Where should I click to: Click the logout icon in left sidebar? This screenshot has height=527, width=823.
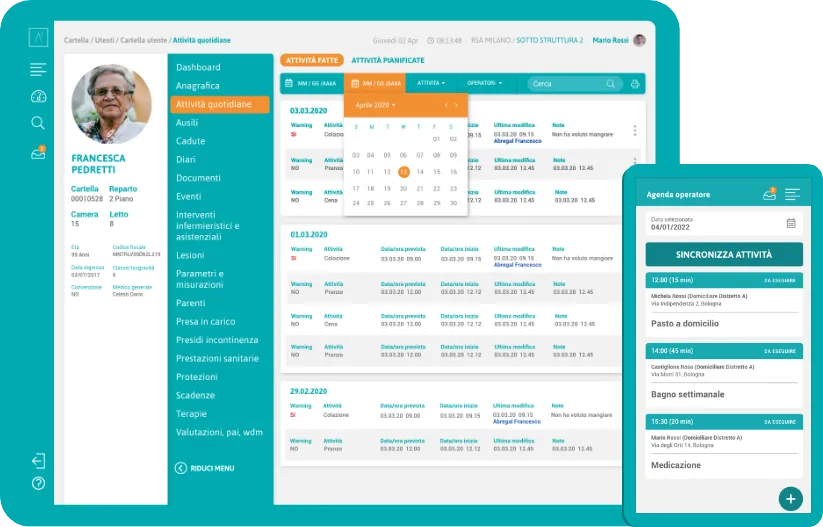(x=38, y=461)
